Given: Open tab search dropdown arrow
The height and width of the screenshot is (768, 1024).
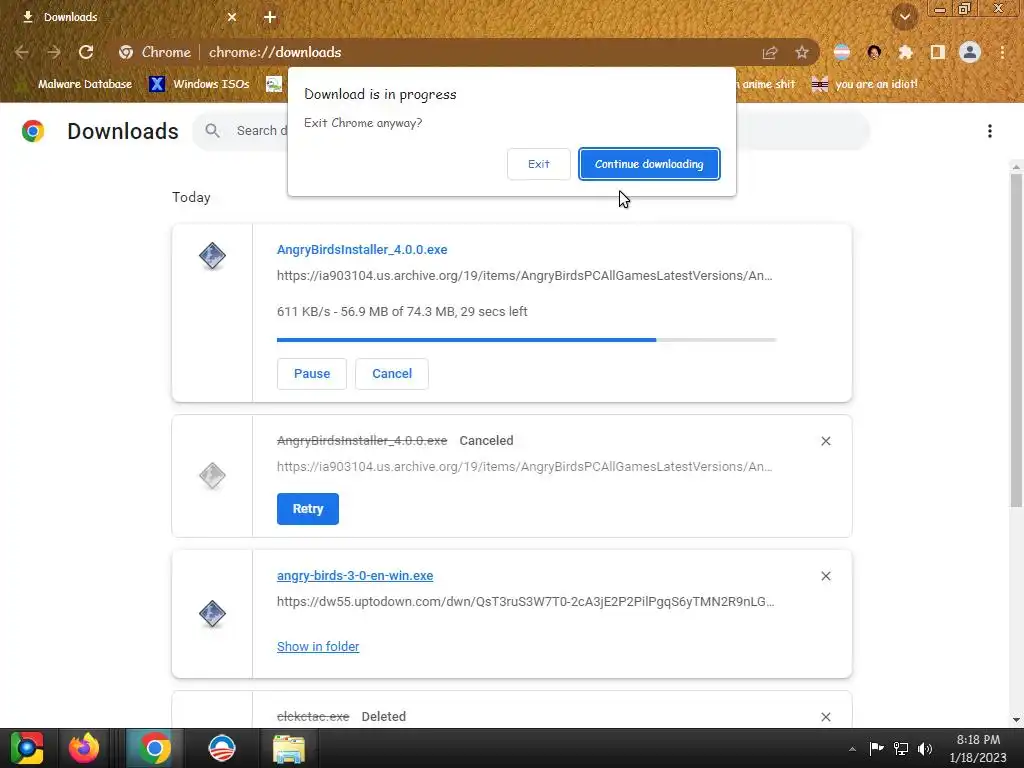Looking at the screenshot, I should pos(905,17).
